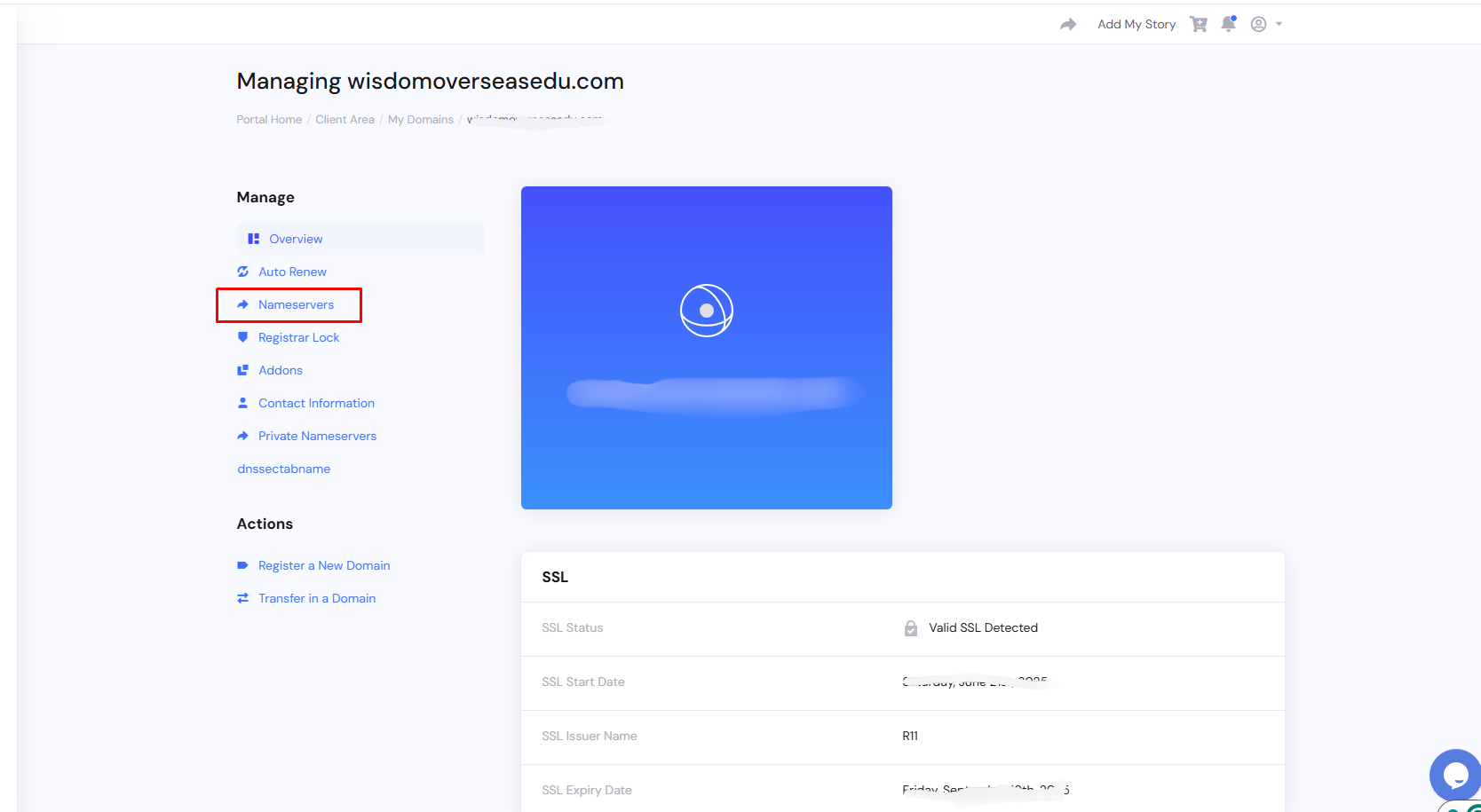
Task: Open the shopping cart icon
Action: click(1199, 25)
